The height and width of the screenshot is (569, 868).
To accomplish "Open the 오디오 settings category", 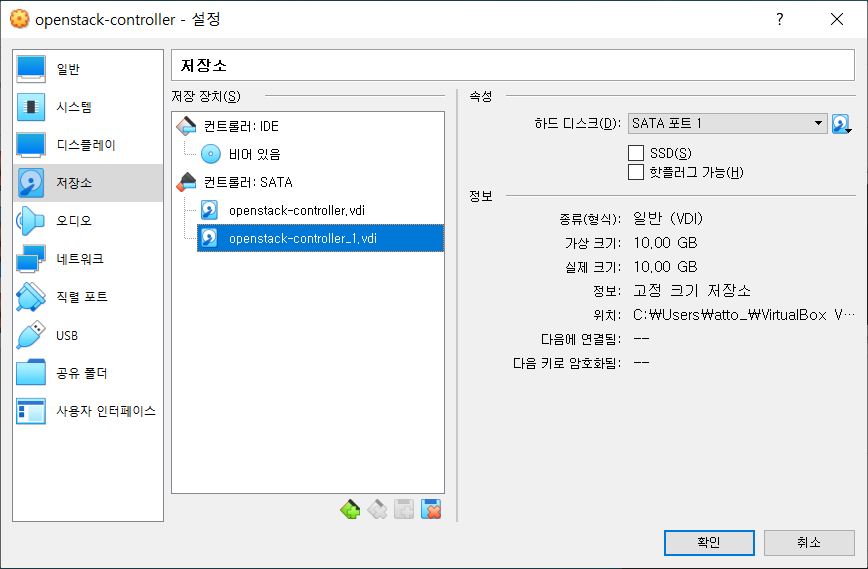I will click(x=88, y=221).
